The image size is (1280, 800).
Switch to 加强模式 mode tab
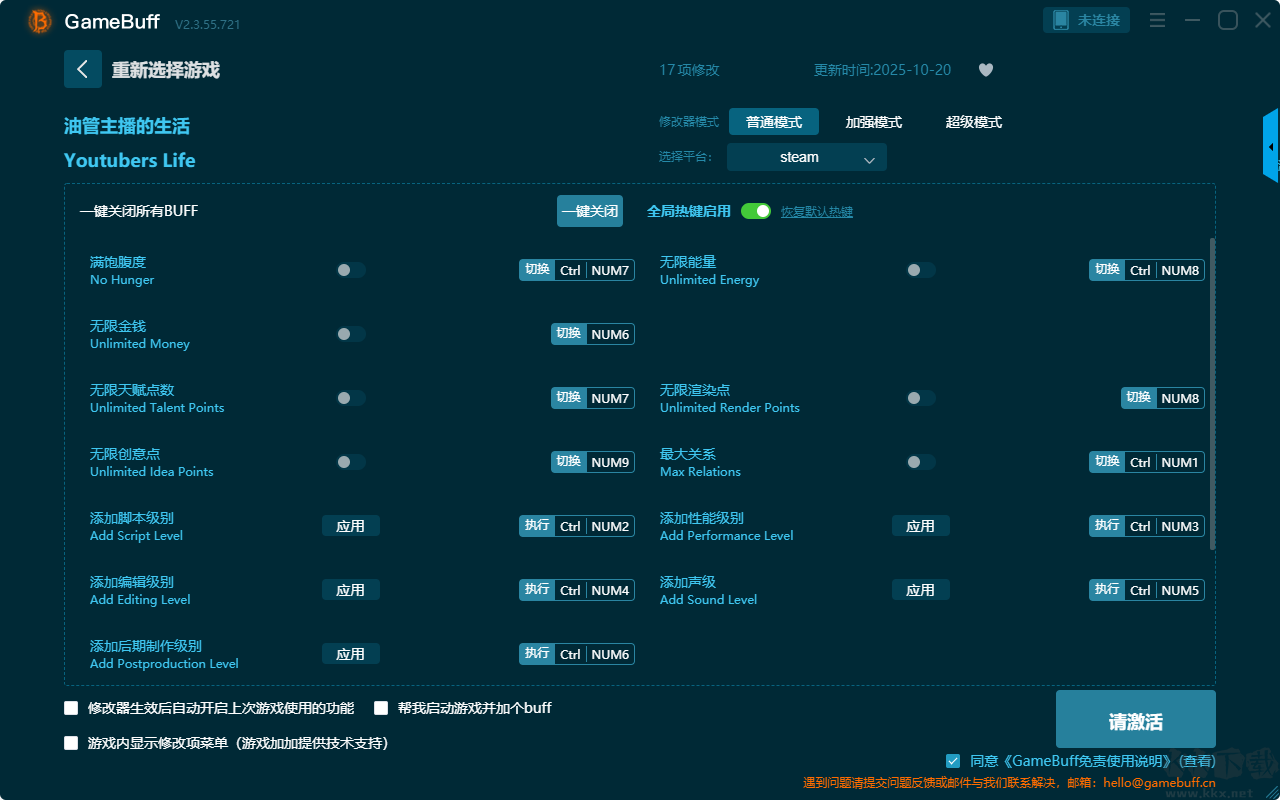874,122
